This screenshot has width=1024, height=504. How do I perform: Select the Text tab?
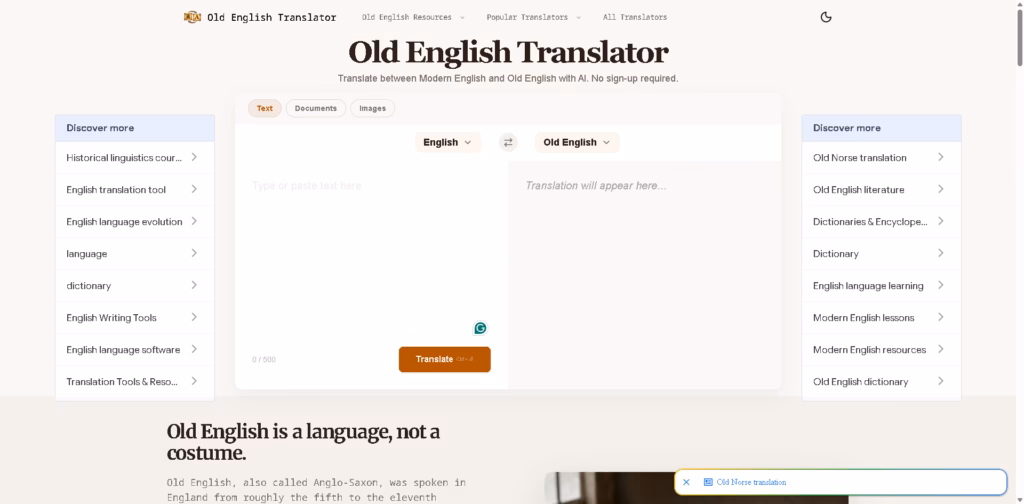point(264,108)
